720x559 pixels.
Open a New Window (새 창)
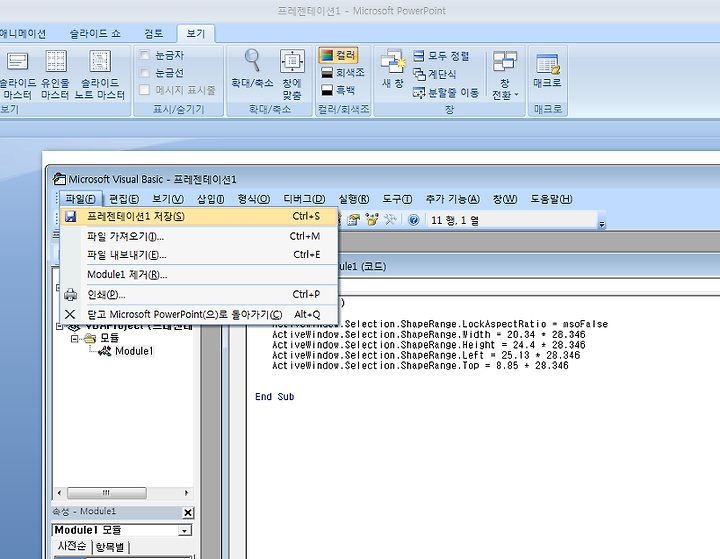click(x=393, y=69)
